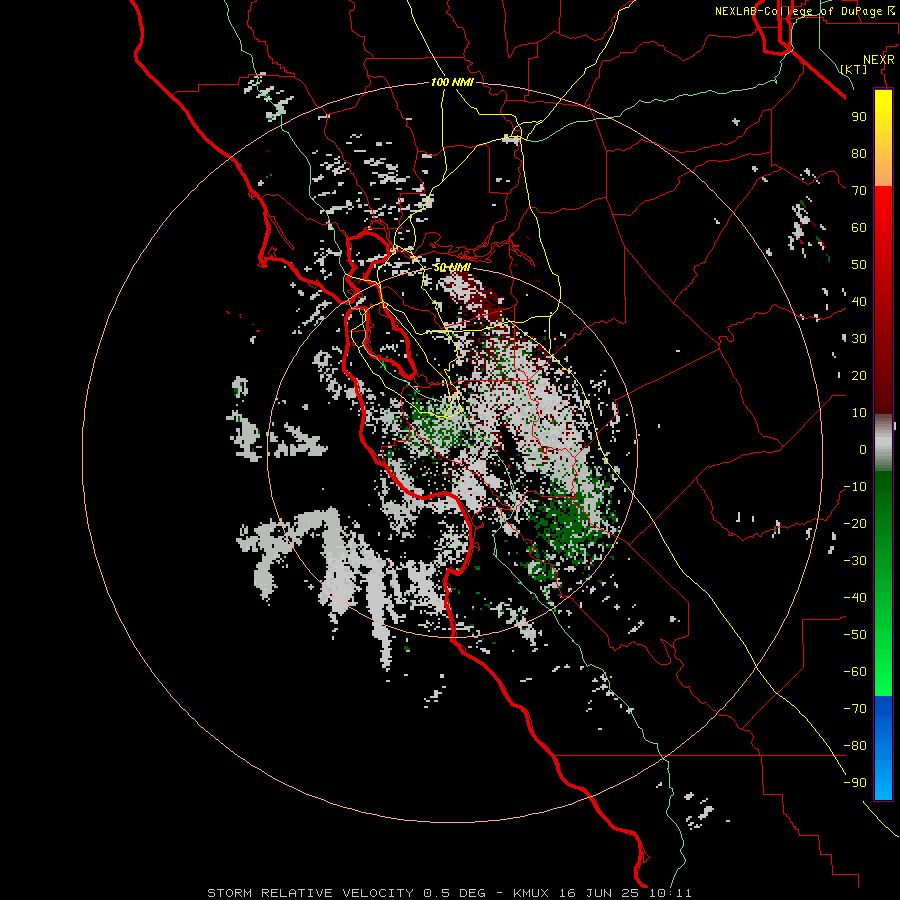The height and width of the screenshot is (900, 900).
Task: Click the 70 velocity scale label
Action: pyautogui.click(x=859, y=191)
